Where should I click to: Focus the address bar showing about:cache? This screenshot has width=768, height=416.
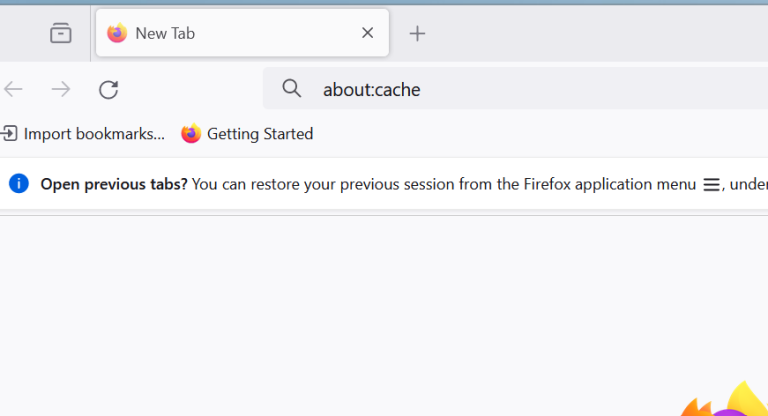tap(515, 89)
